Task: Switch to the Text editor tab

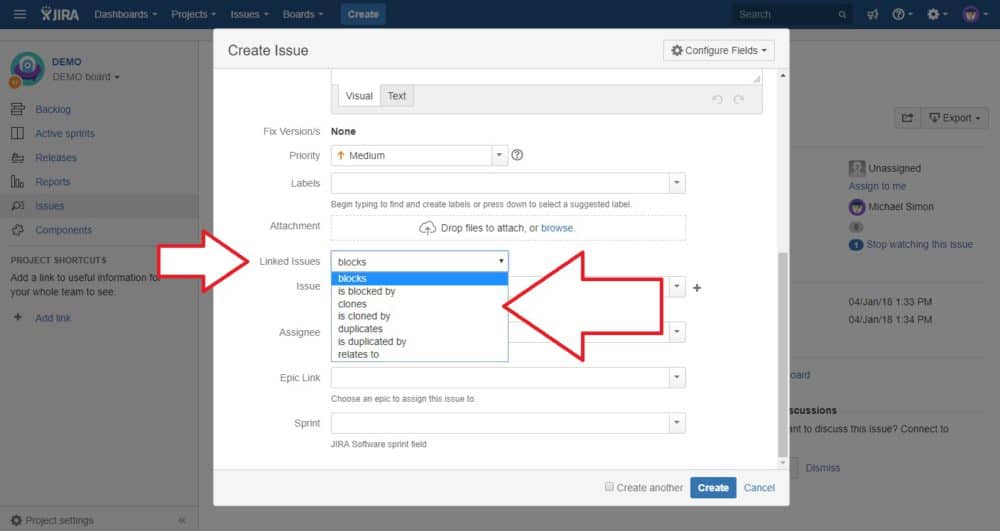Action: click(x=397, y=96)
